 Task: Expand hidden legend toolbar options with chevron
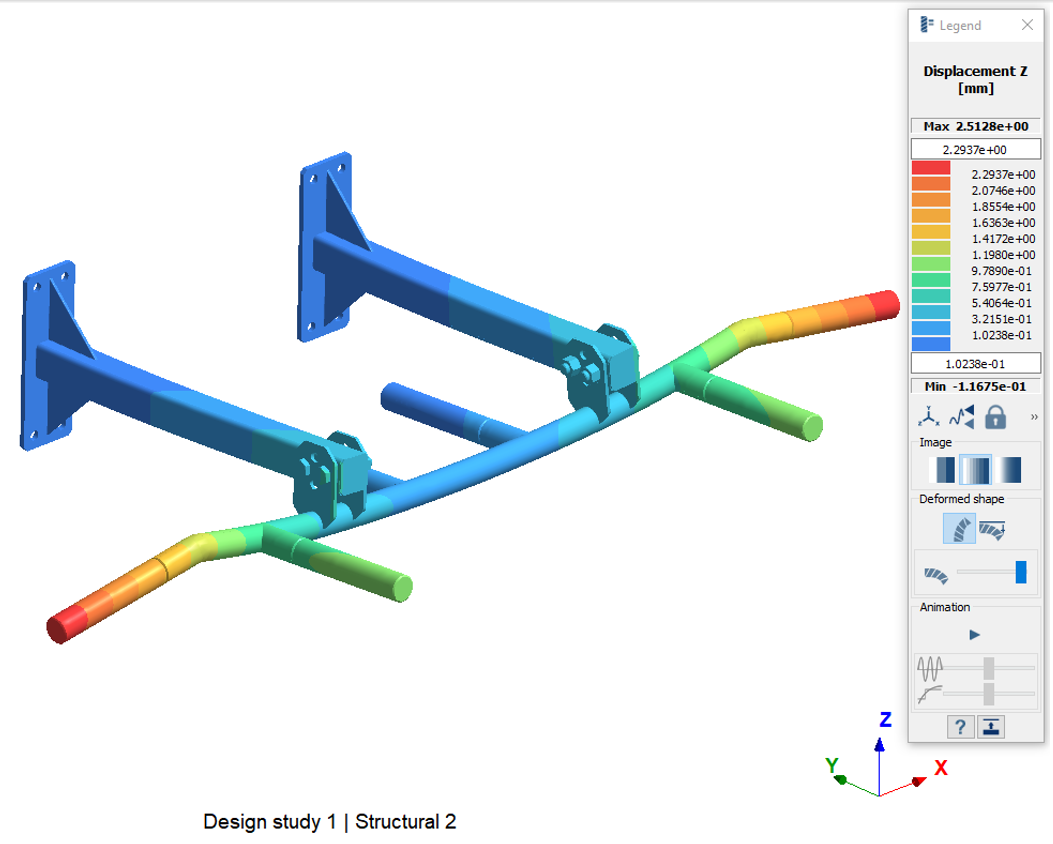[x=1034, y=418]
